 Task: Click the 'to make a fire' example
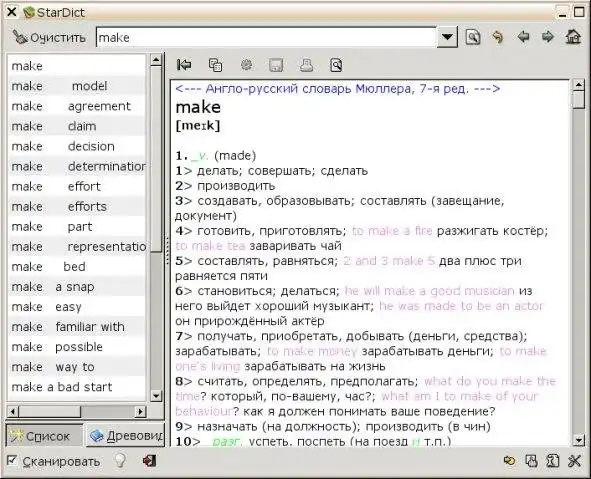pyautogui.click(x=392, y=231)
